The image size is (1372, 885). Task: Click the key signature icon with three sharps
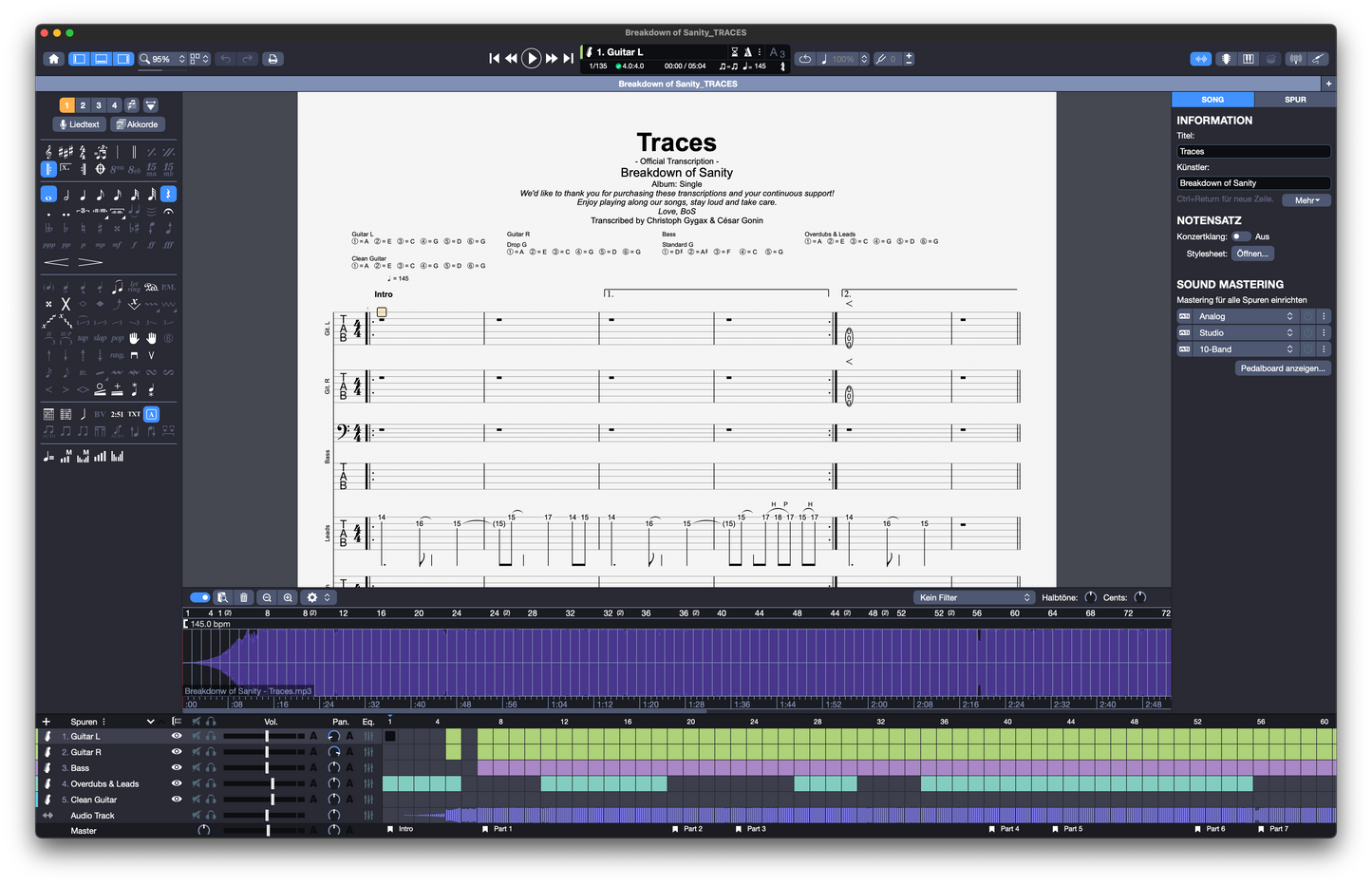[x=66, y=152]
